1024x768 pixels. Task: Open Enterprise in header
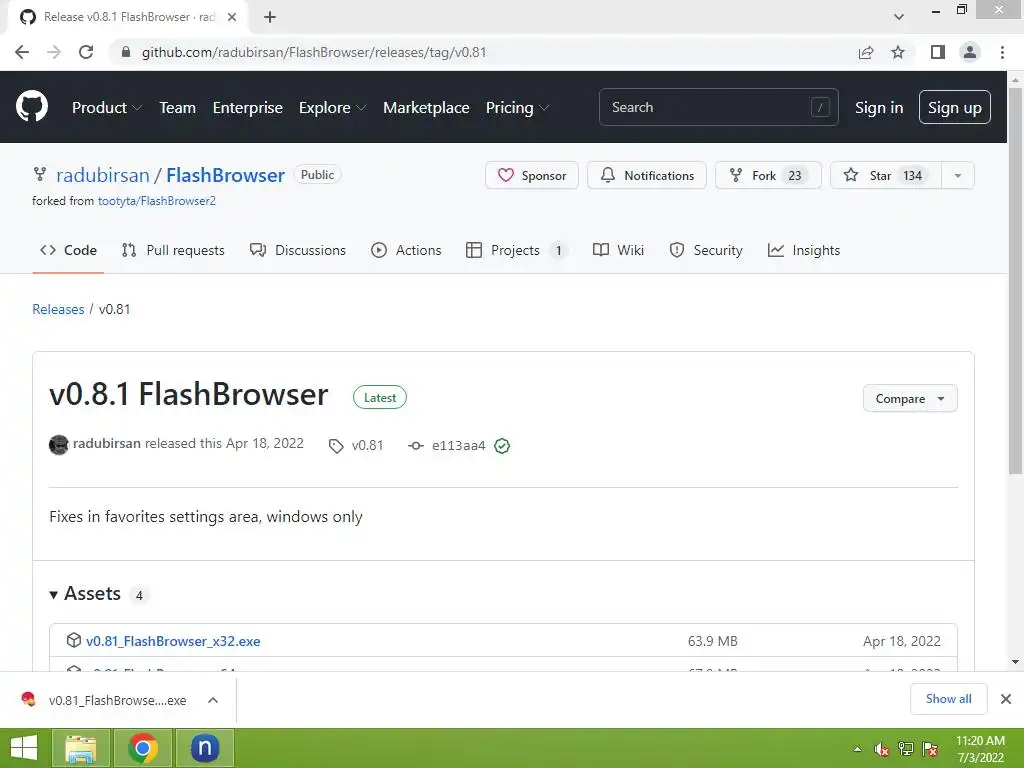[x=248, y=108]
